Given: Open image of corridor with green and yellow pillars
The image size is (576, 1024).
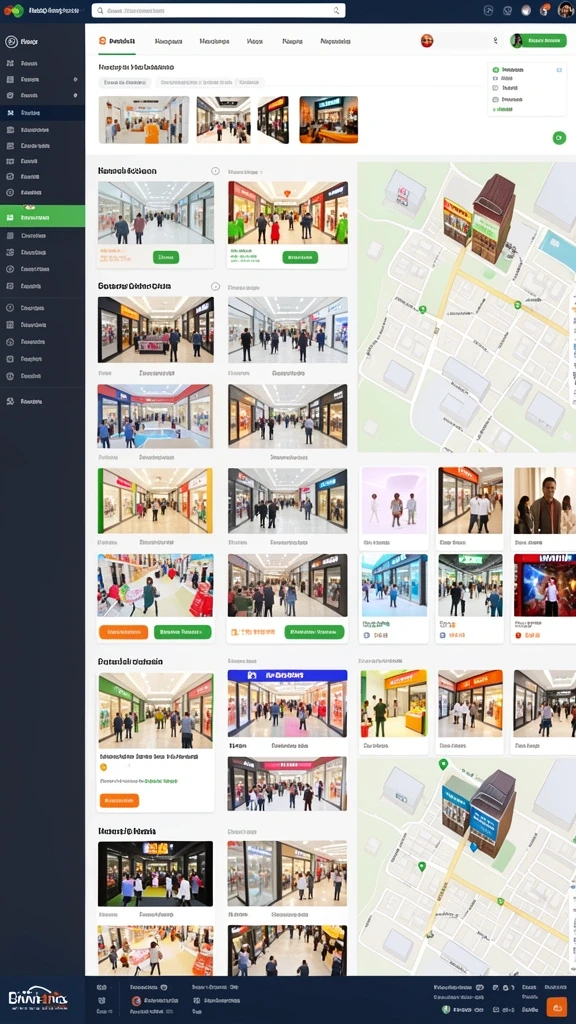Looking at the screenshot, I should [x=155, y=501].
